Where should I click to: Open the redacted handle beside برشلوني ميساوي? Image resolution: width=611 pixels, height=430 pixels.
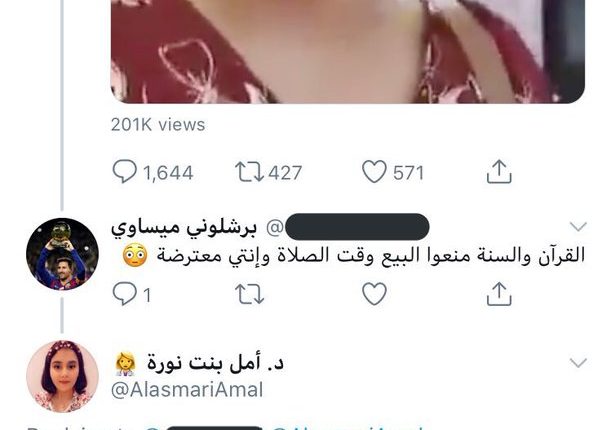point(348,227)
